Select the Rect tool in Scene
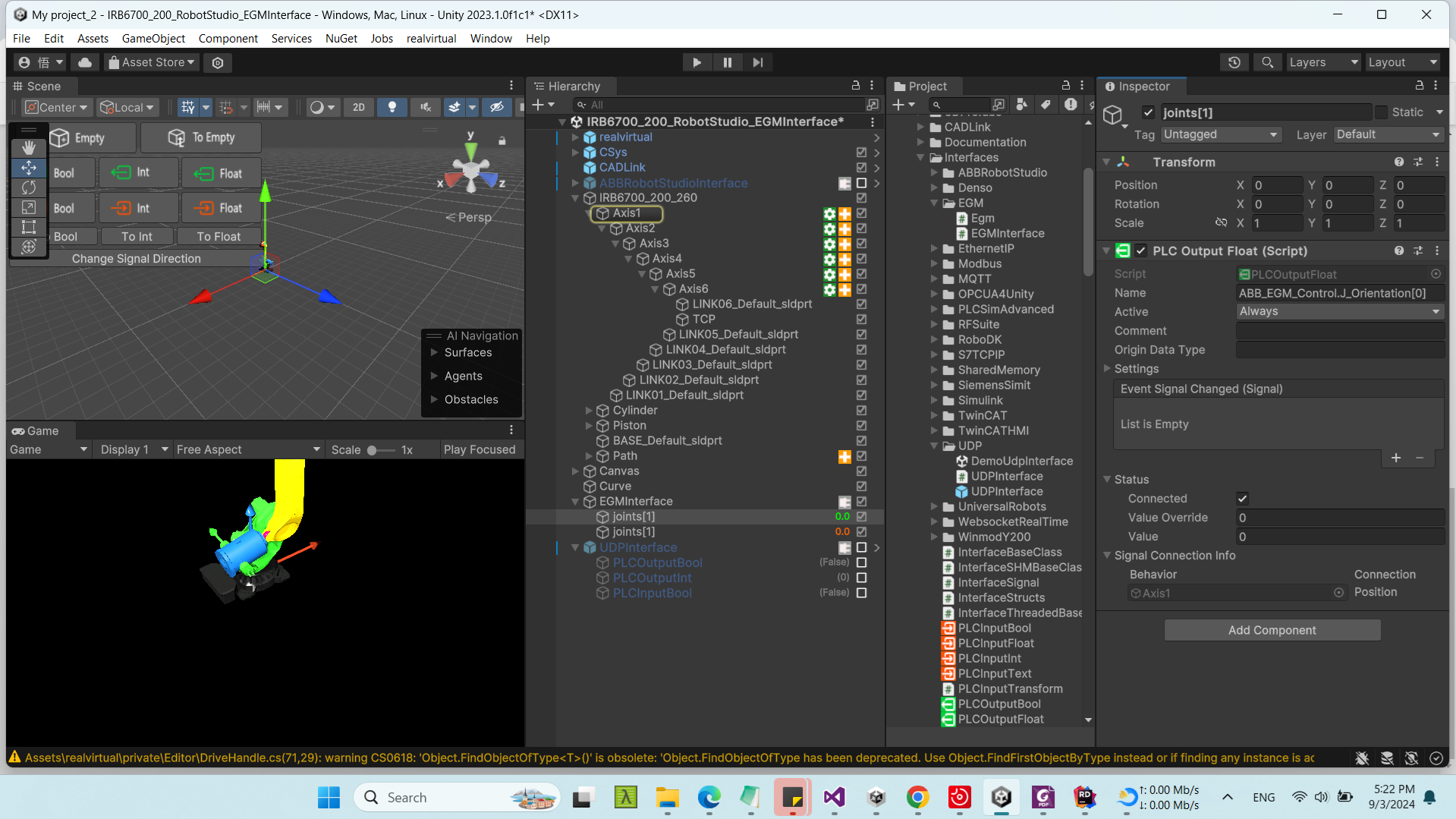 pyautogui.click(x=29, y=226)
